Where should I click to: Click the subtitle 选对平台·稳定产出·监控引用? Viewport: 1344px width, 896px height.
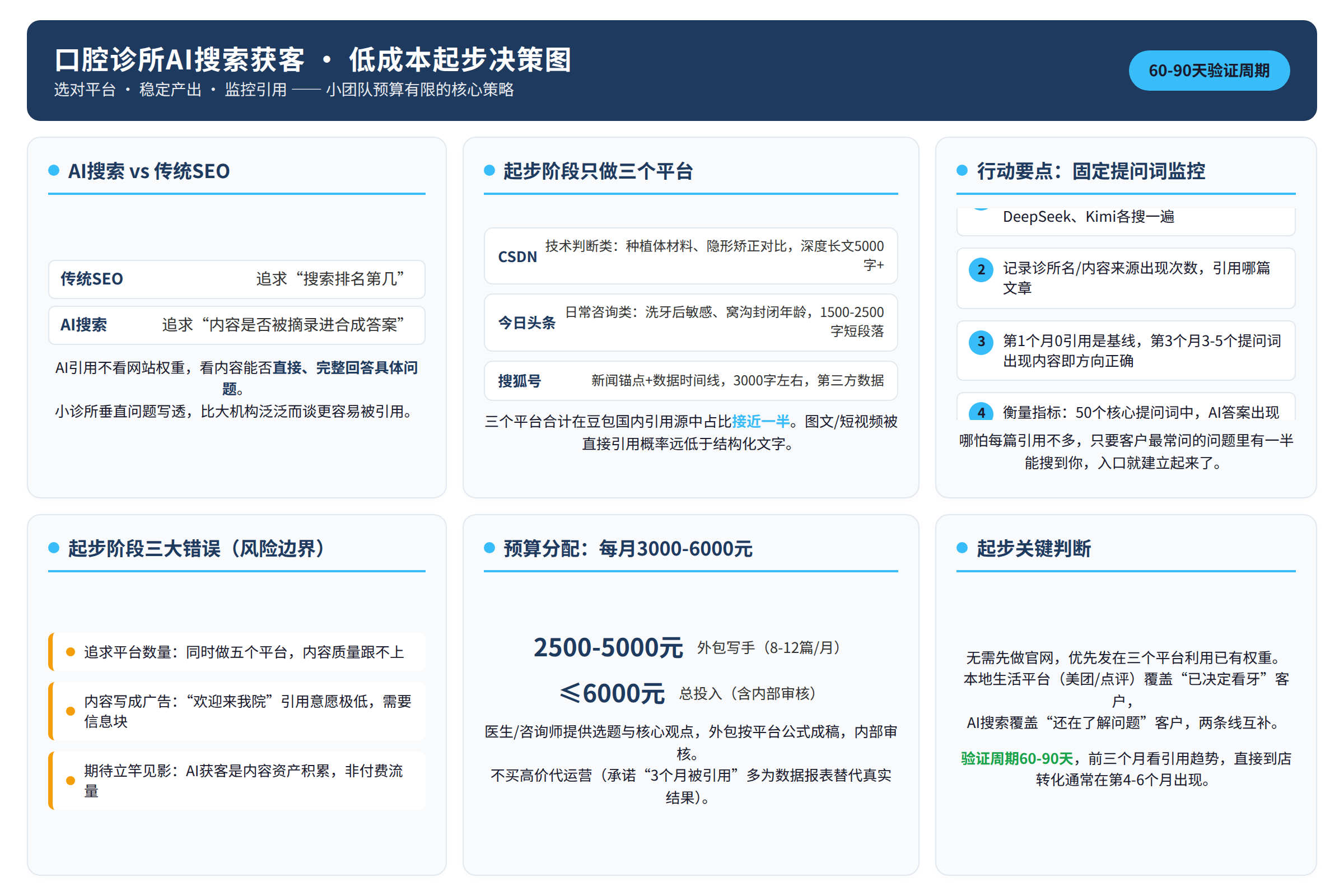170,90
